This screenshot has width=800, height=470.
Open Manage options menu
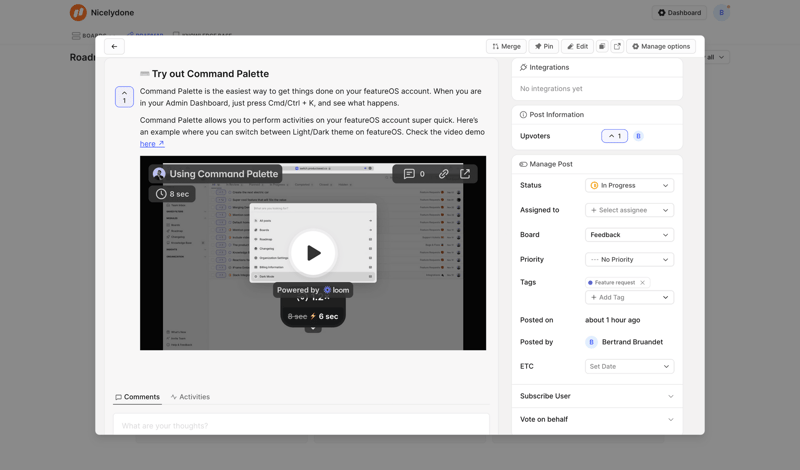coord(661,46)
